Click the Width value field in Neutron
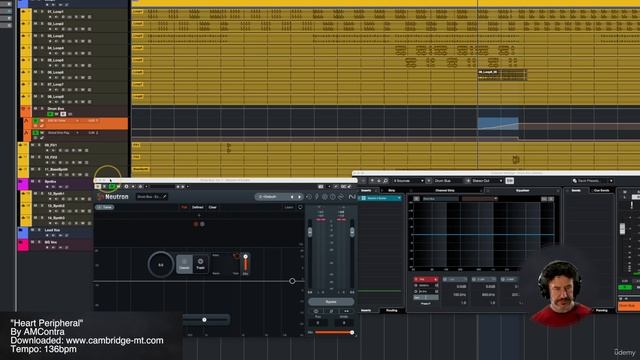The image size is (640, 360). 344,323
